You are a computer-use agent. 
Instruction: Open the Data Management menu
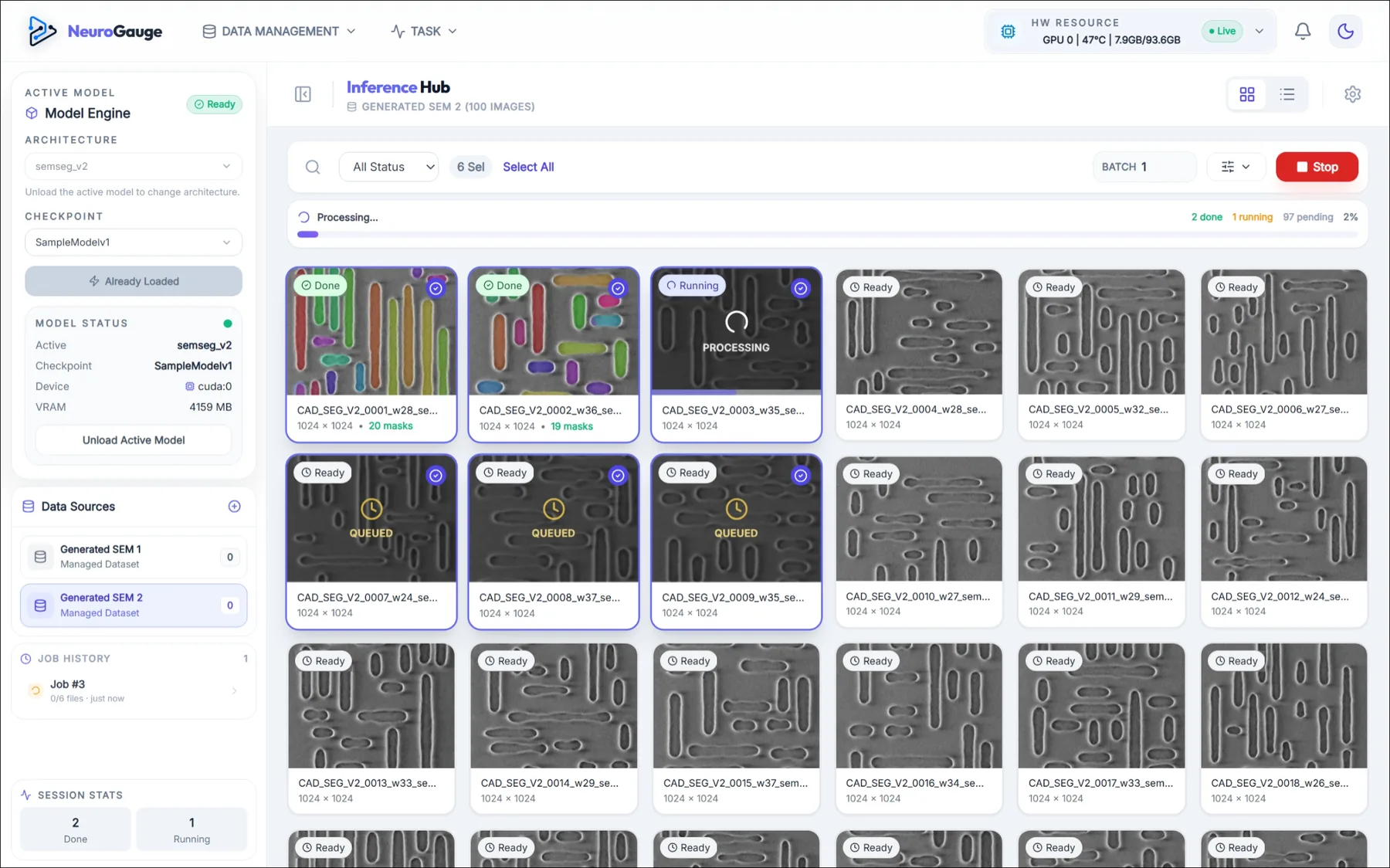tap(279, 31)
